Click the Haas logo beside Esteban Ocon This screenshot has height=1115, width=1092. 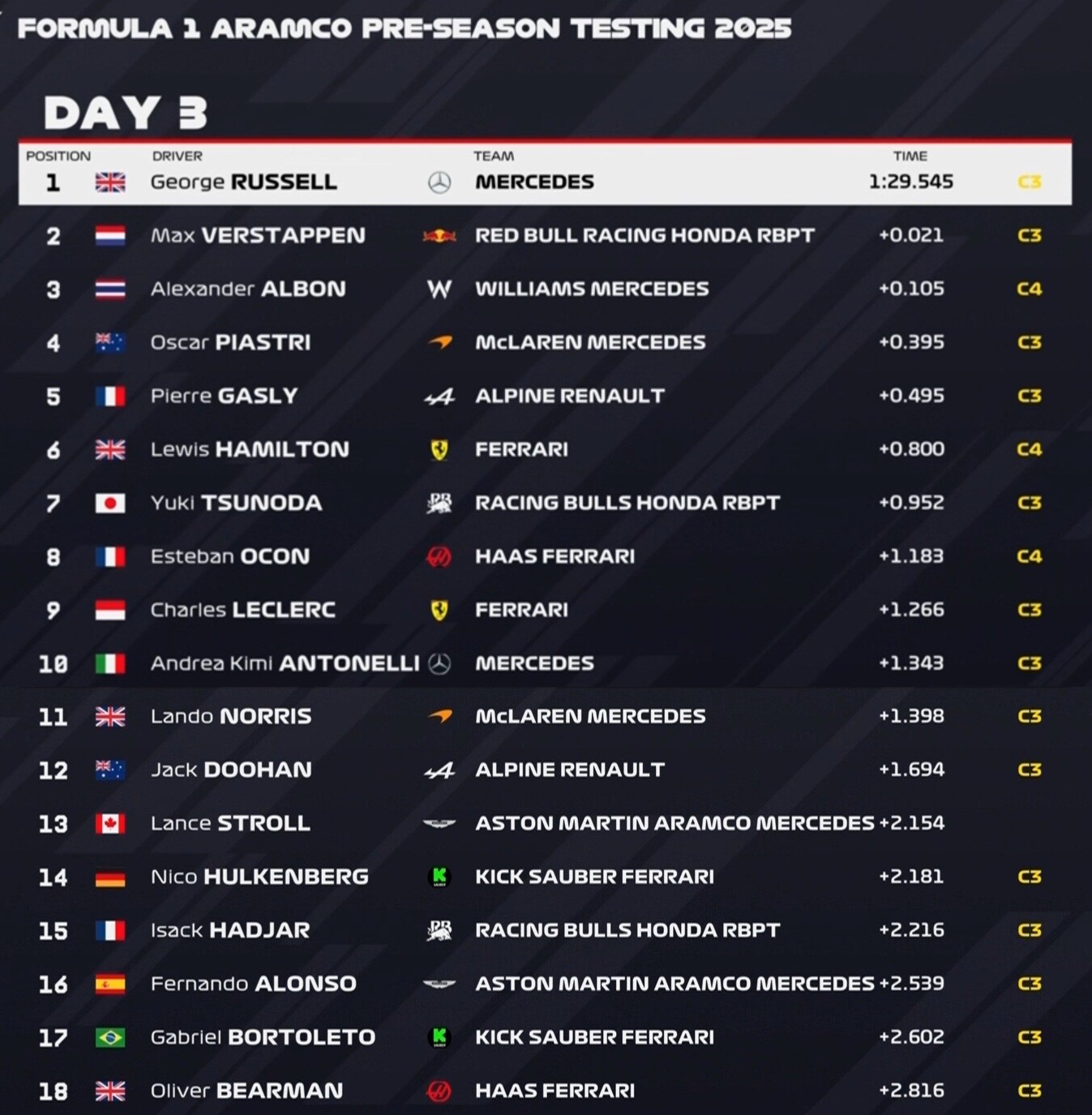pyautogui.click(x=439, y=557)
